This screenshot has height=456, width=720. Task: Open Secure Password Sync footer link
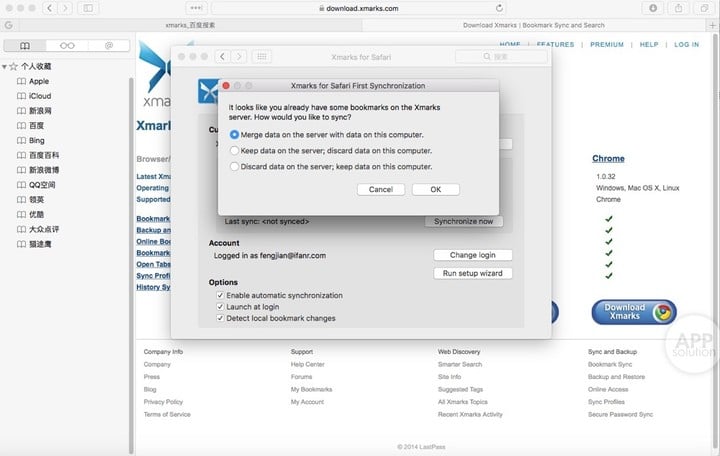[x=620, y=414]
